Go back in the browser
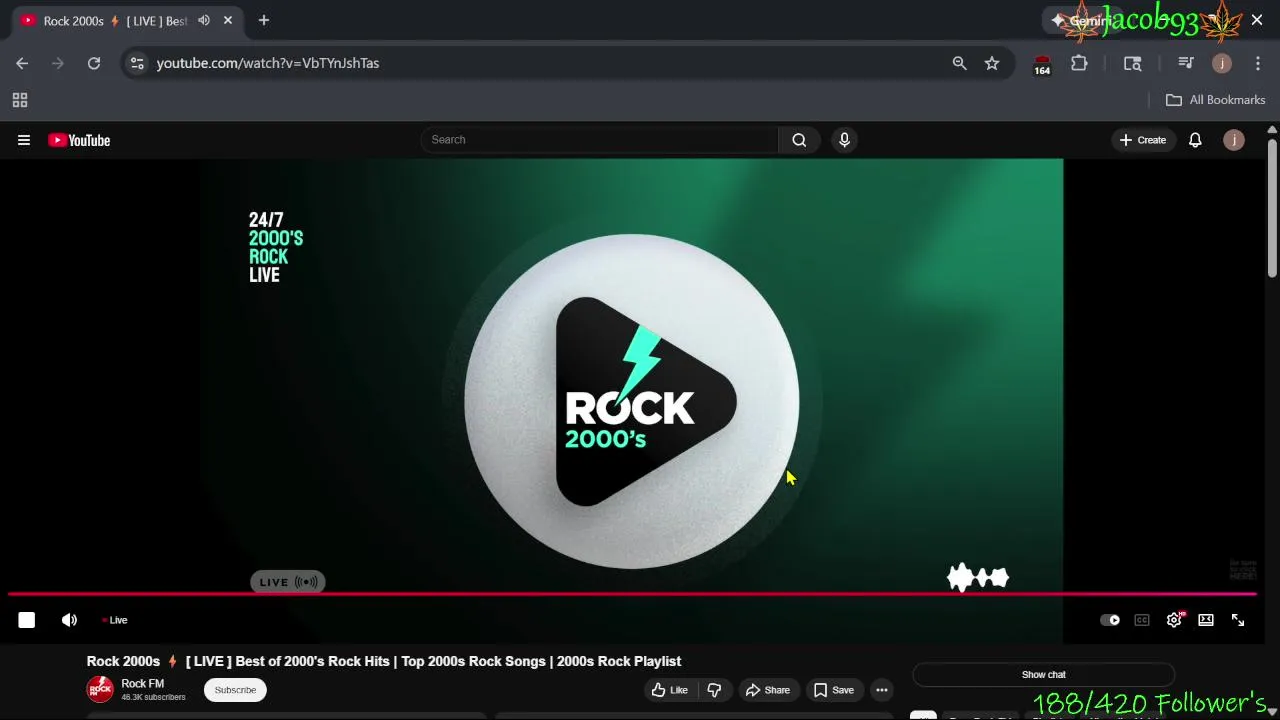Viewport: 1280px width, 720px height. 22,63
